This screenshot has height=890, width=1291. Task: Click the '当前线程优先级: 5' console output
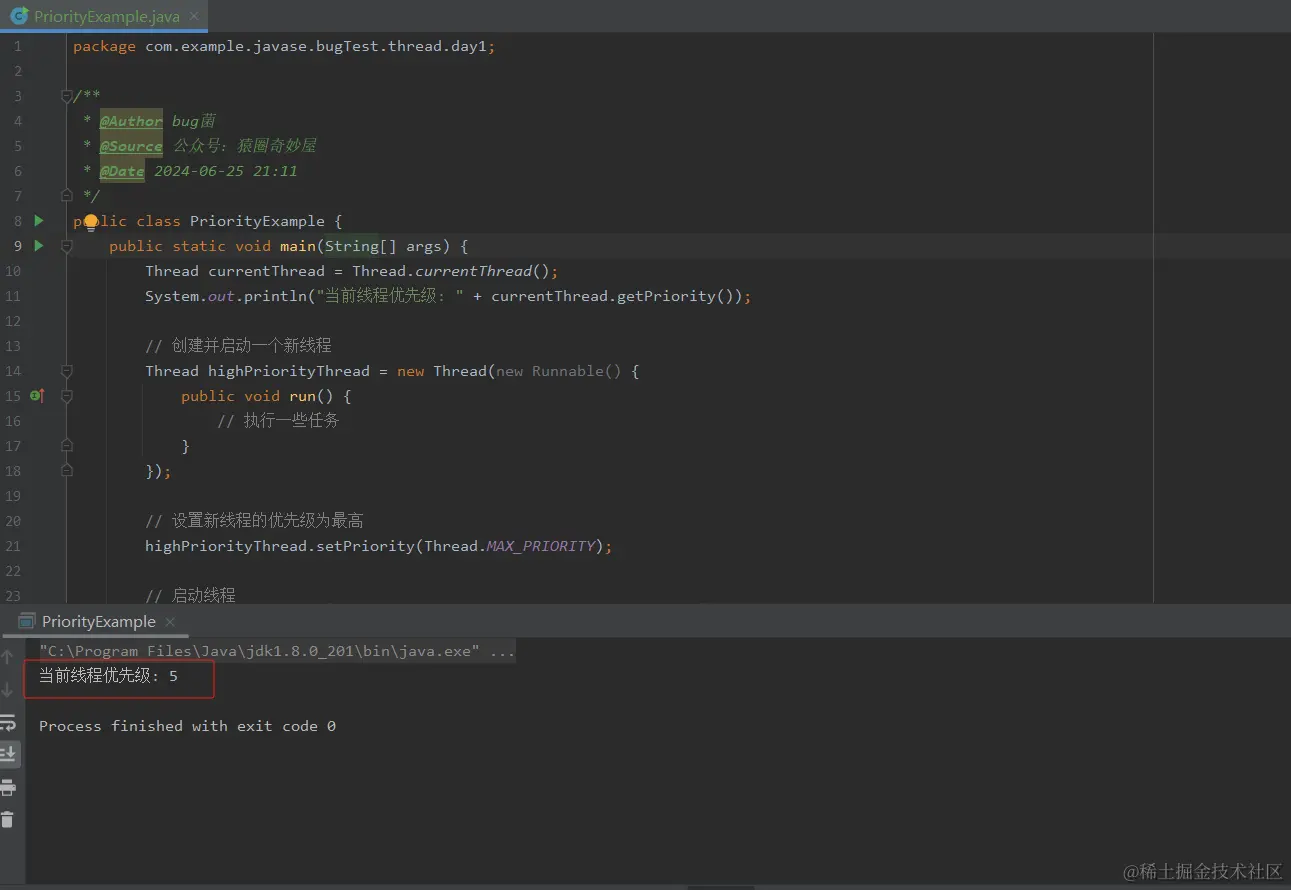point(108,676)
